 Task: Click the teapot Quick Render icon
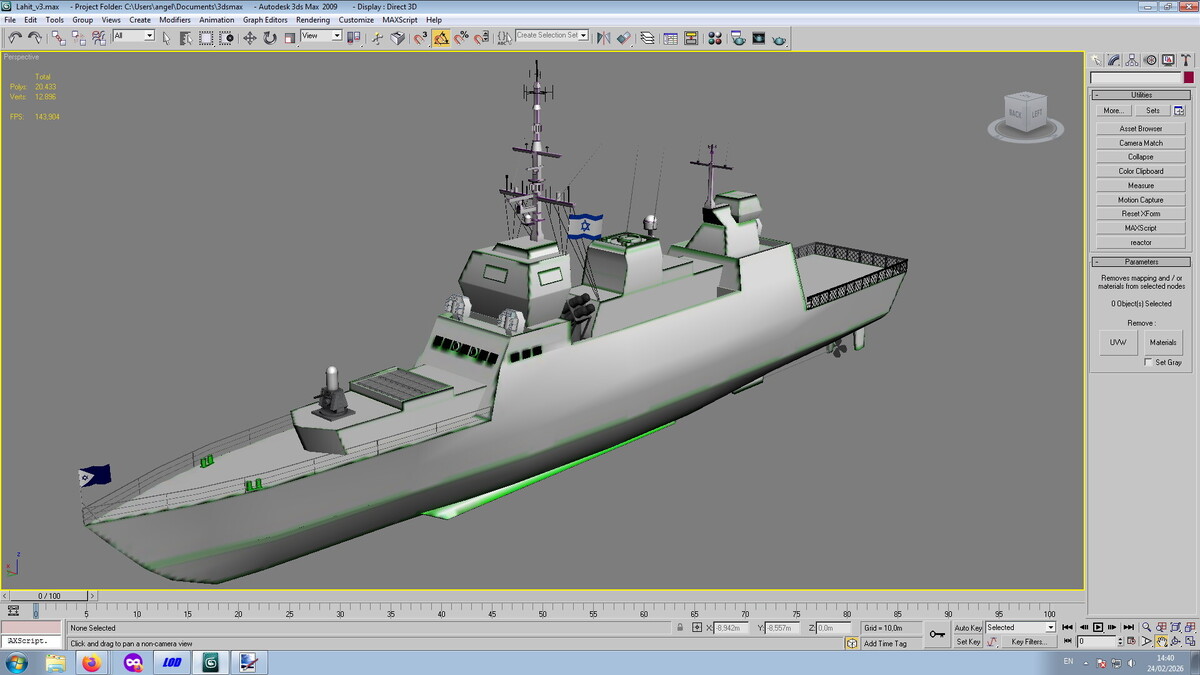pos(779,38)
